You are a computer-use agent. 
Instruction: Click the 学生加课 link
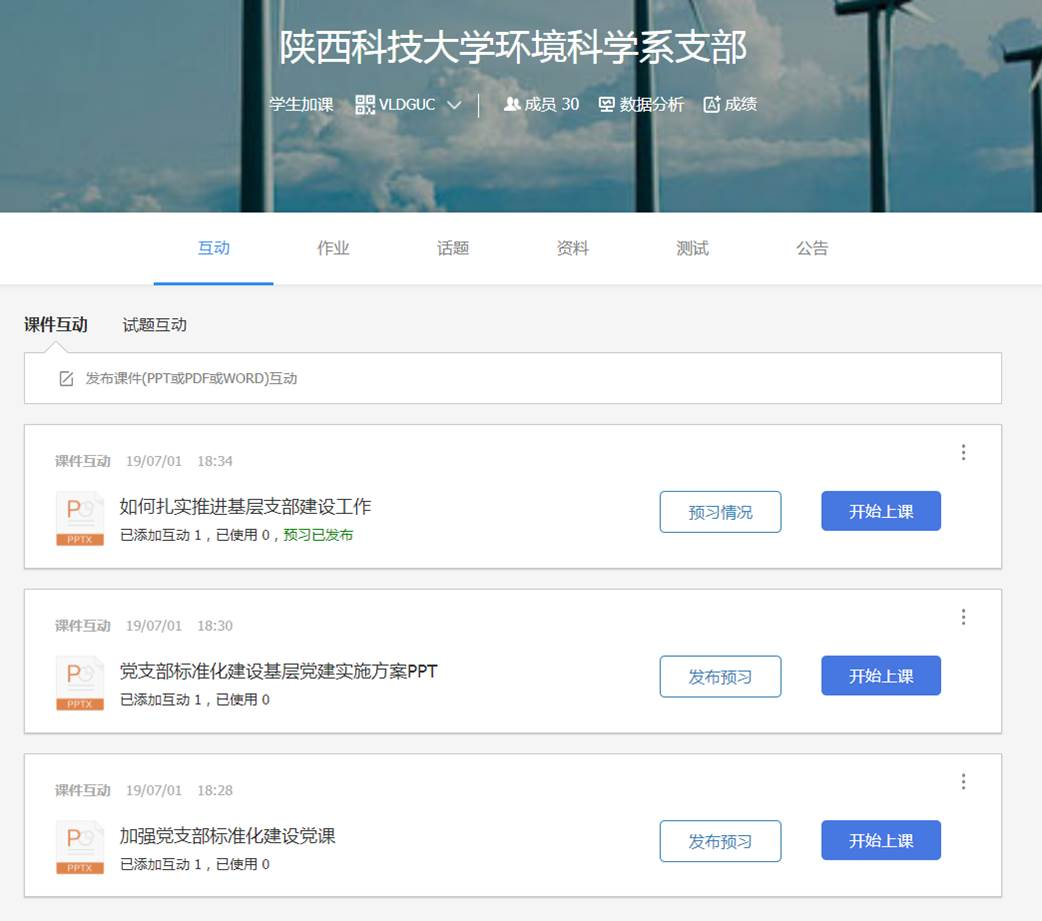tap(301, 104)
